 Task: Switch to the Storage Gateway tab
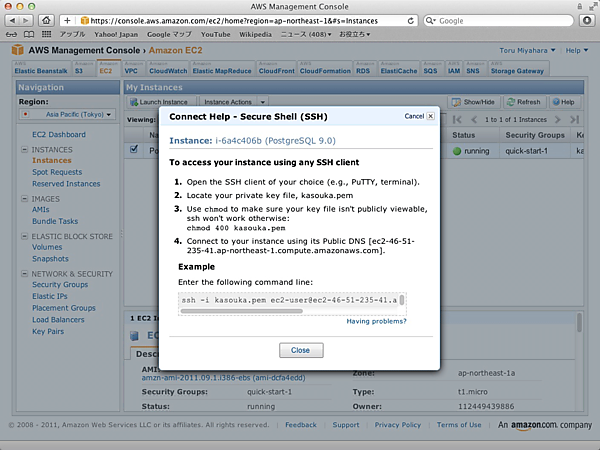click(x=518, y=68)
